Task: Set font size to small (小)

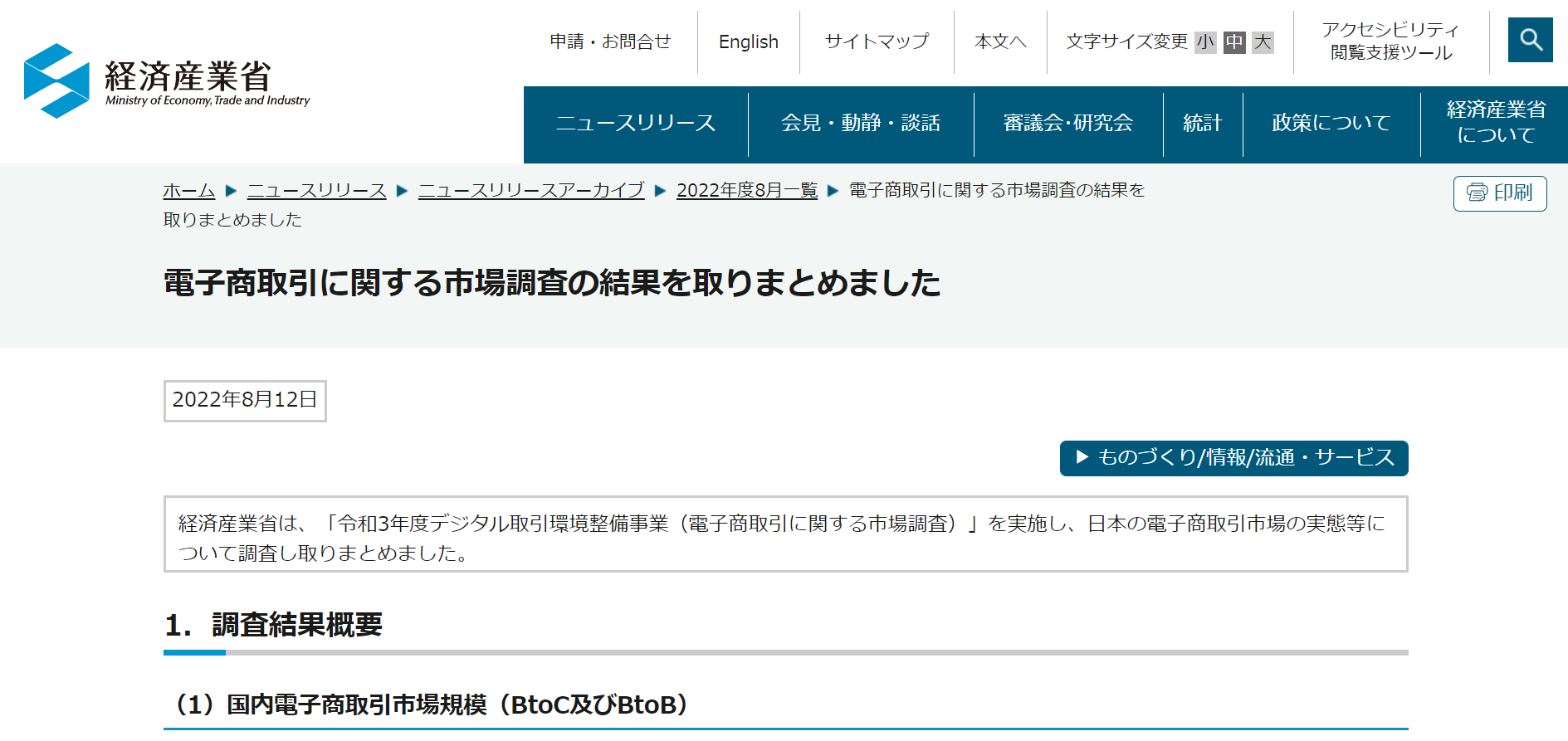Action: (1205, 42)
